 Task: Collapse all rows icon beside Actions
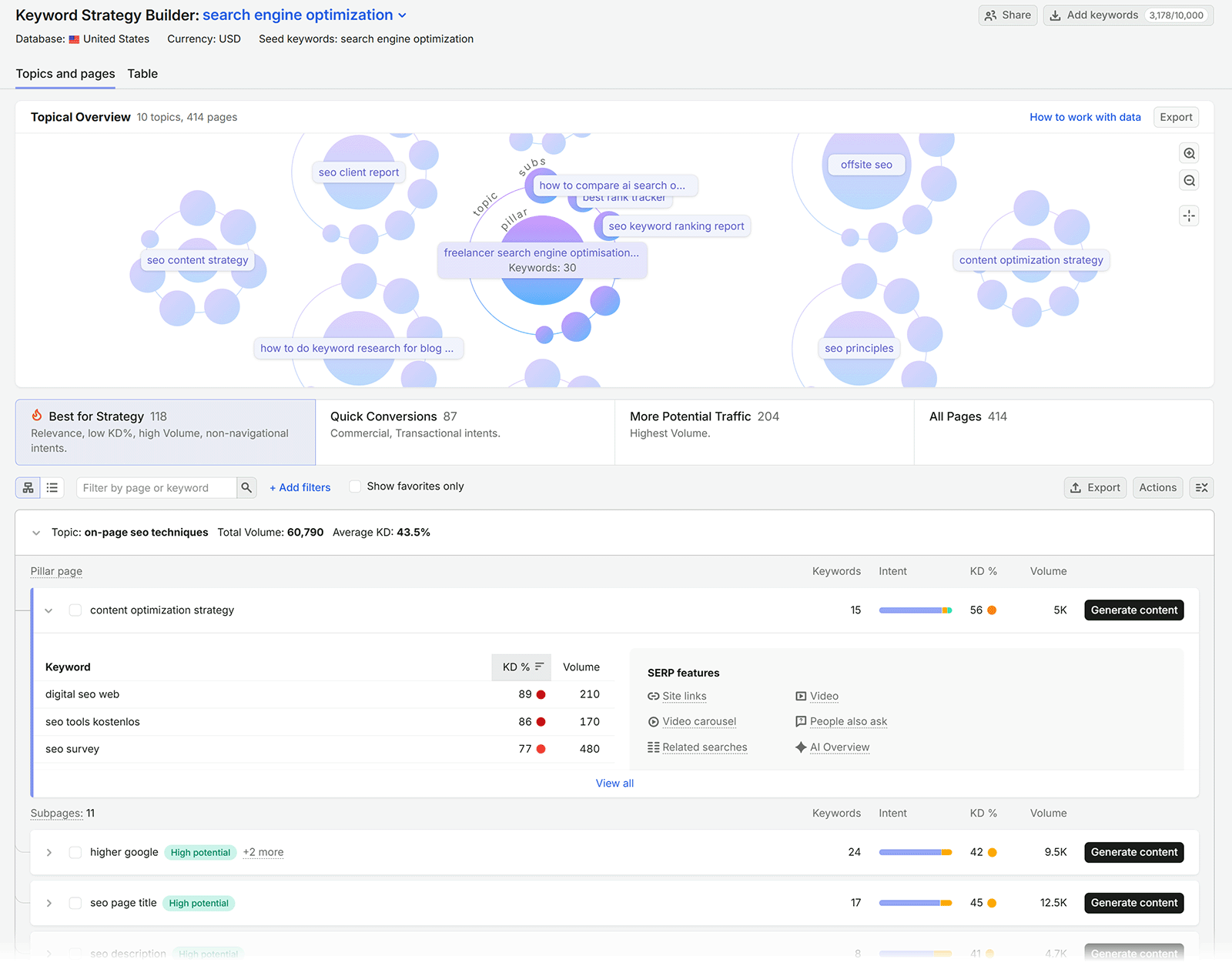1202,488
